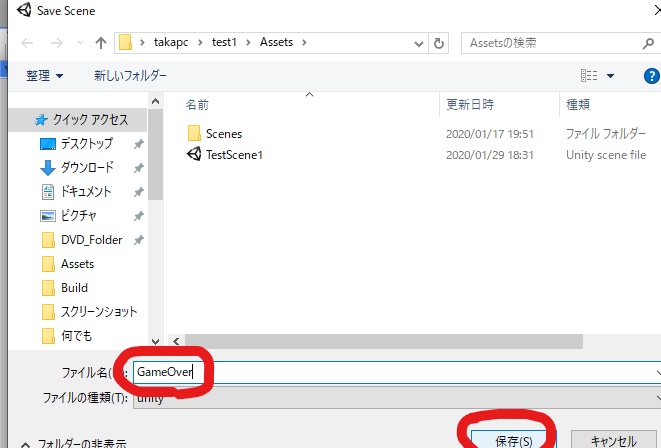Open デスクトップ in the sidebar
This screenshot has height=448, width=661.
[x=87, y=144]
